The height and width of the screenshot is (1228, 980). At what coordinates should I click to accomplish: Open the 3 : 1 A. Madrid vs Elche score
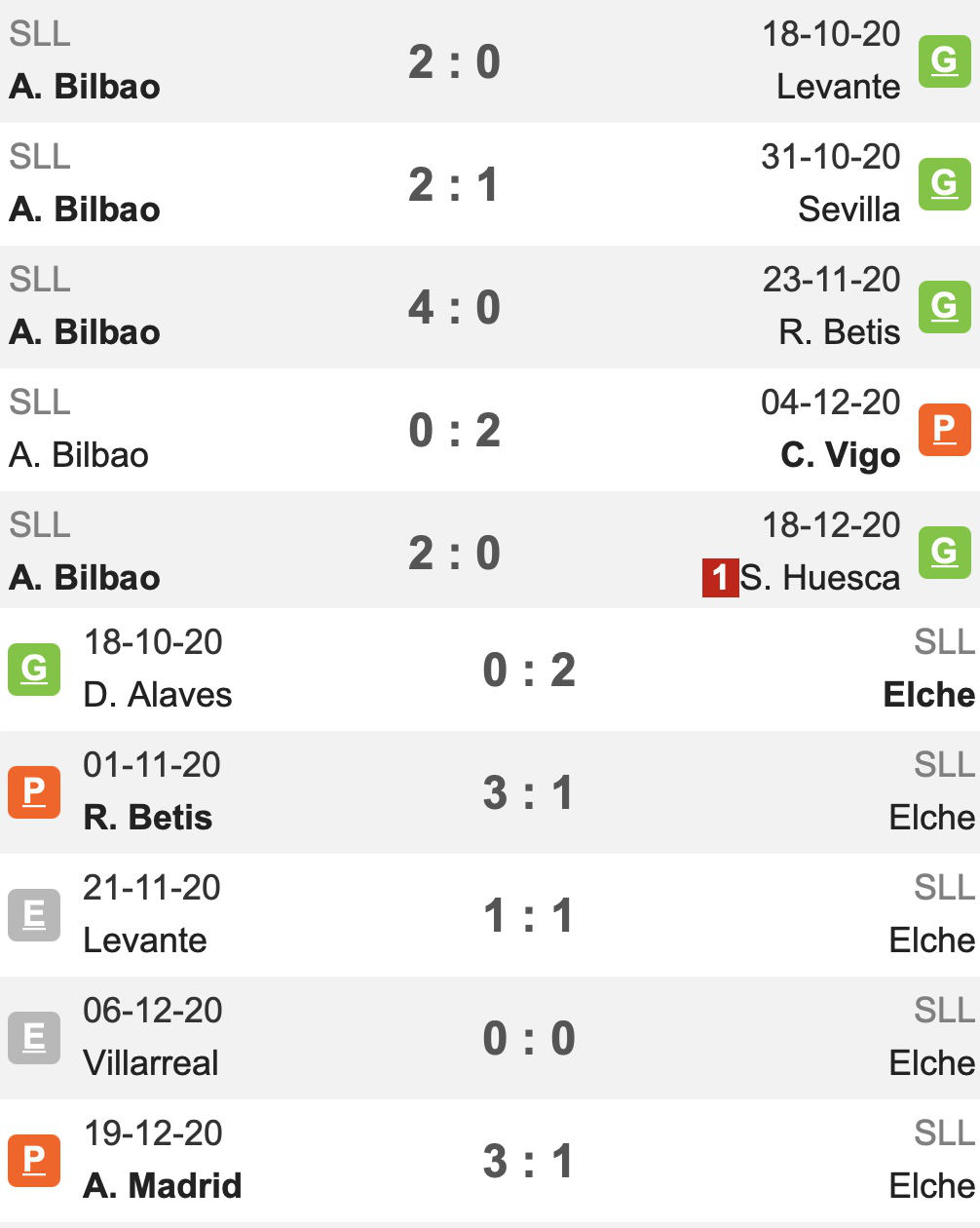(529, 1161)
